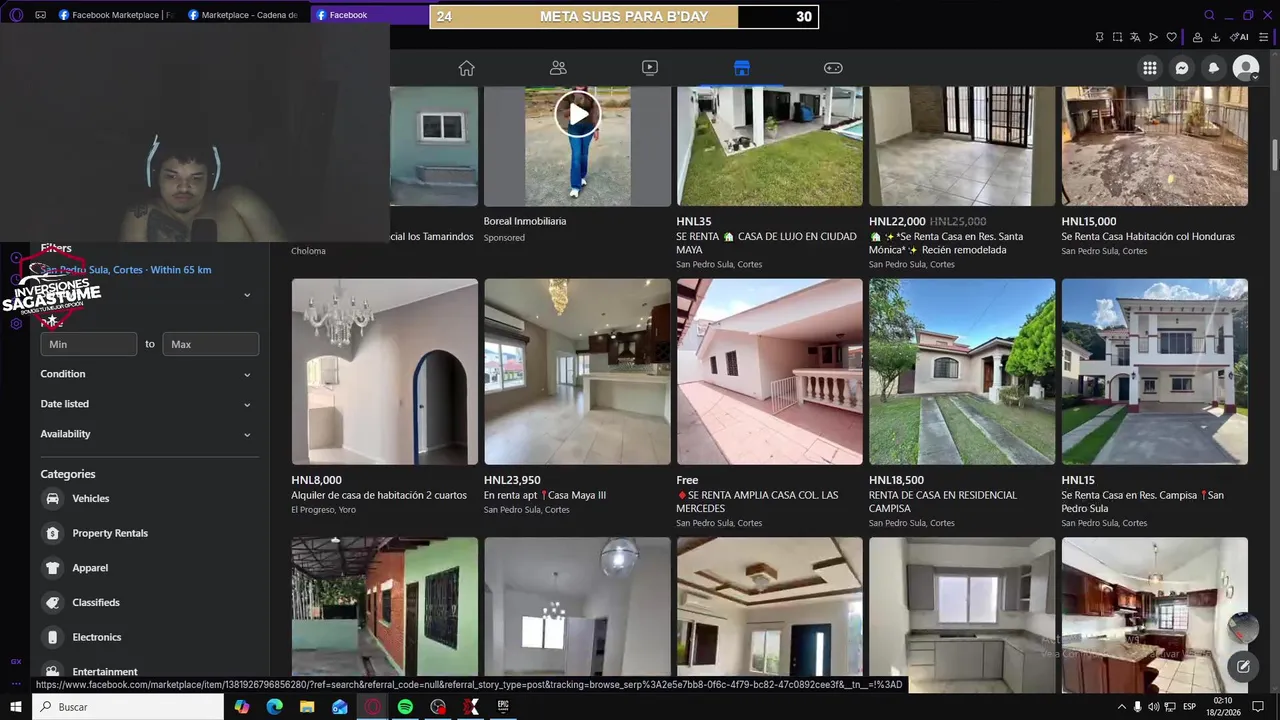The width and height of the screenshot is (1280, 720).
Task: Expand the Date listed filter
Action: (x=149, y=404)
